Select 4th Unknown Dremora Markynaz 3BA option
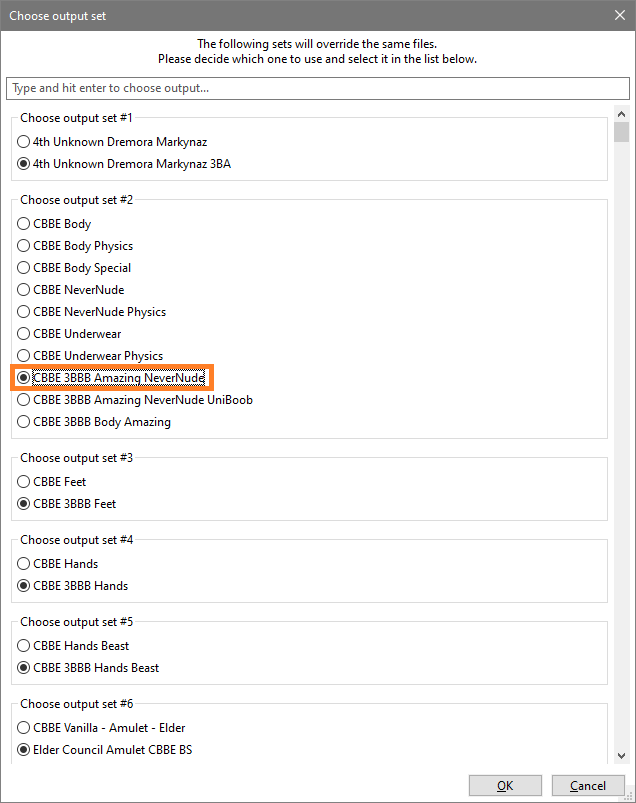The image size is (636, 803). 124,164
